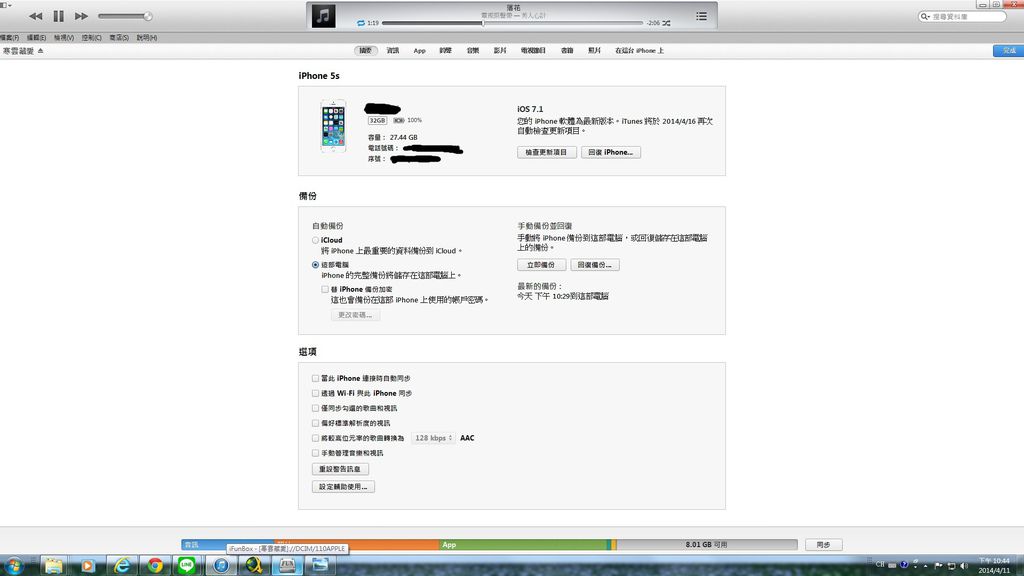Open the 128 kbps bitrate dropdown
The height and width of the screenshot is (576, 1024).
point(433,438)
